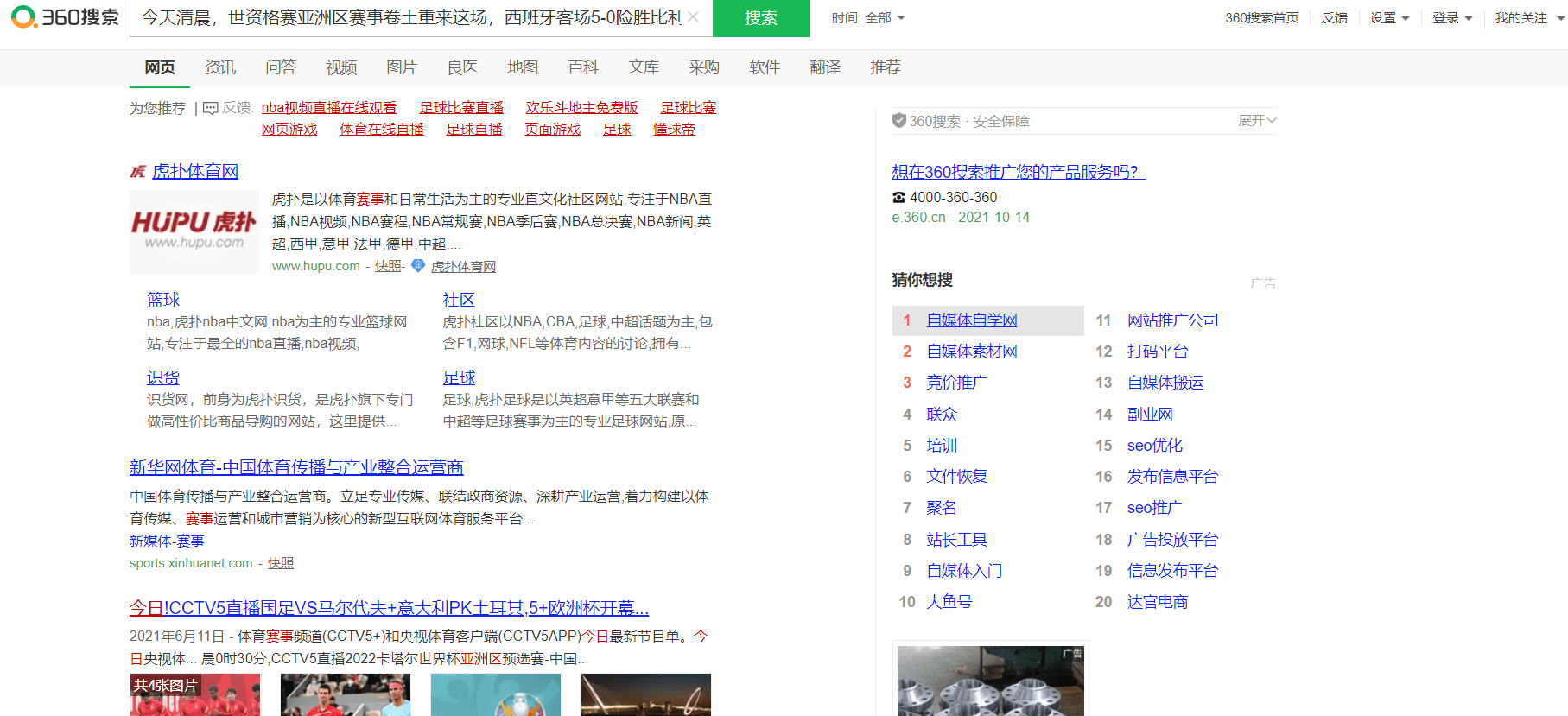The width and height of the screenshot is (1568, 716).
Task: Open 懂球帝 suggestion link
Action: (675, 130)
